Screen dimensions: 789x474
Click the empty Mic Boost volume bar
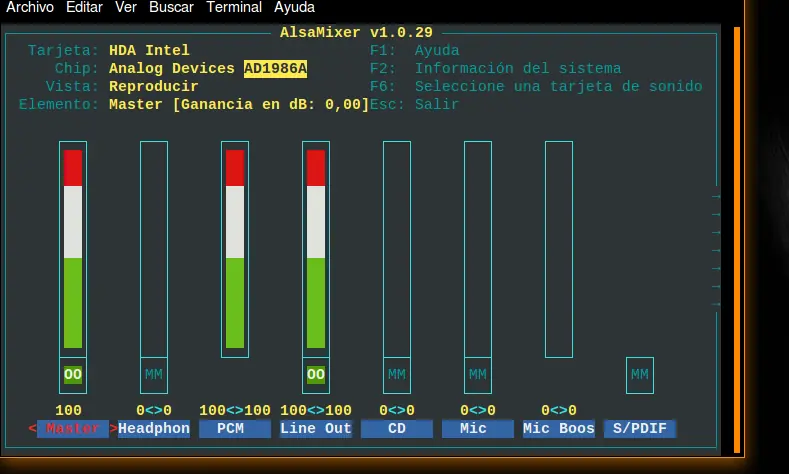tap(559, 249)
